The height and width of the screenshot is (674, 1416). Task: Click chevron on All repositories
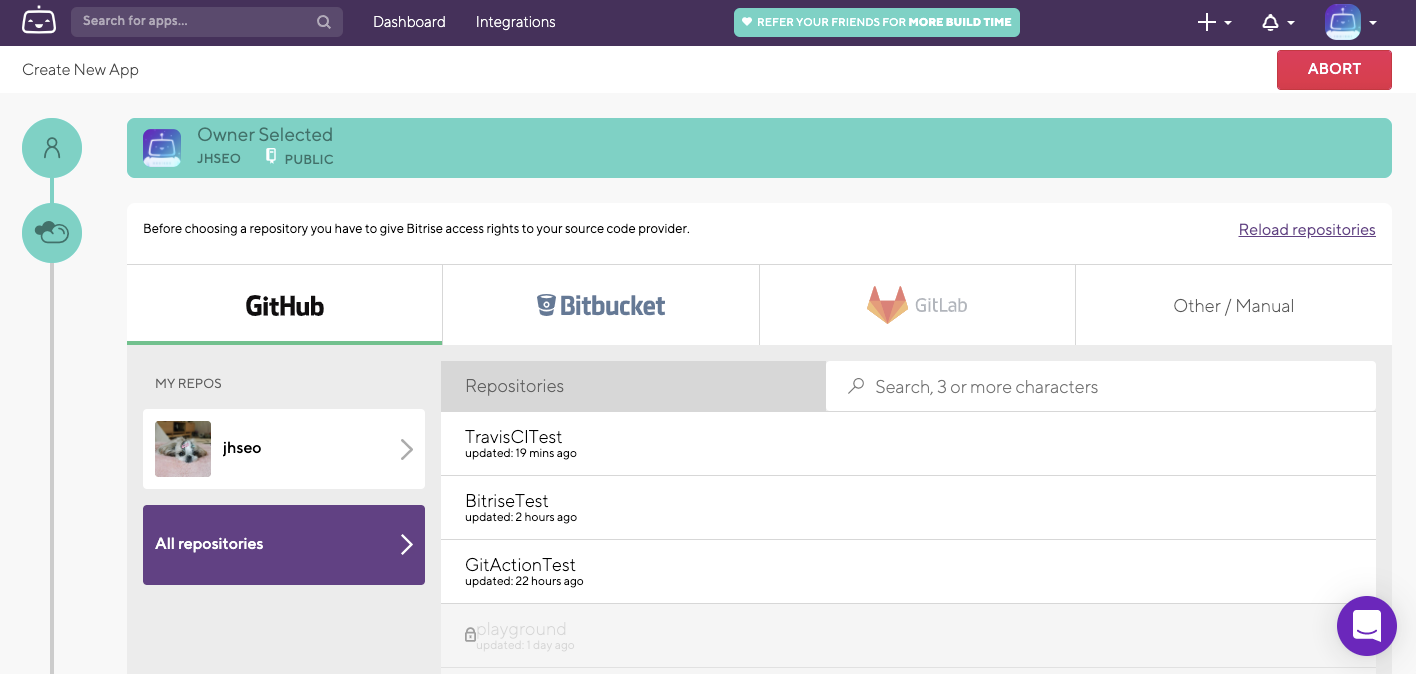407,544
